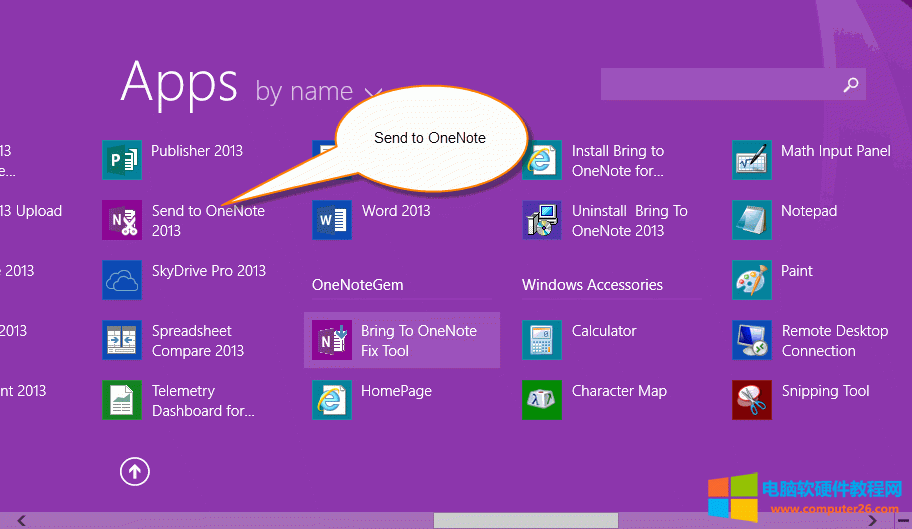
Task: Launch Word 2013 icon
Action: [331, 220]
